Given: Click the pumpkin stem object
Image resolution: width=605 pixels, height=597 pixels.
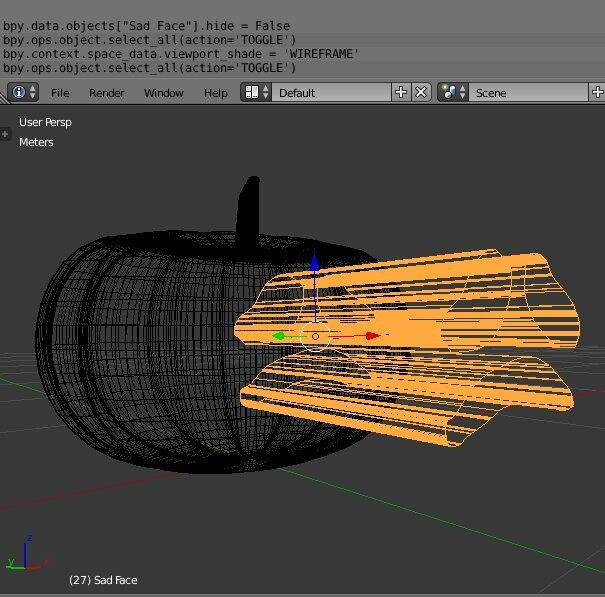Looking at the screenshot, I should (x=248, y=210).
